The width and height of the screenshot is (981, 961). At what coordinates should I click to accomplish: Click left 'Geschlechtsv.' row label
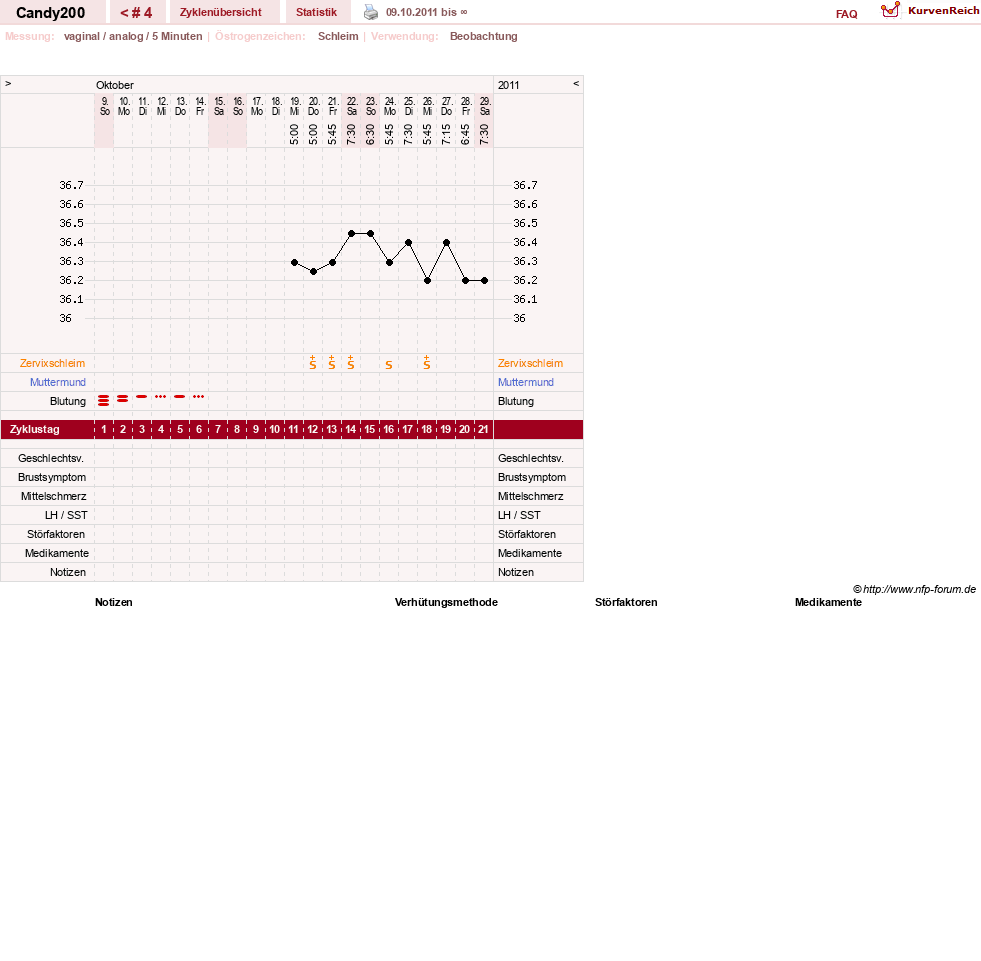pyautogui.click(x=51, y=459)
